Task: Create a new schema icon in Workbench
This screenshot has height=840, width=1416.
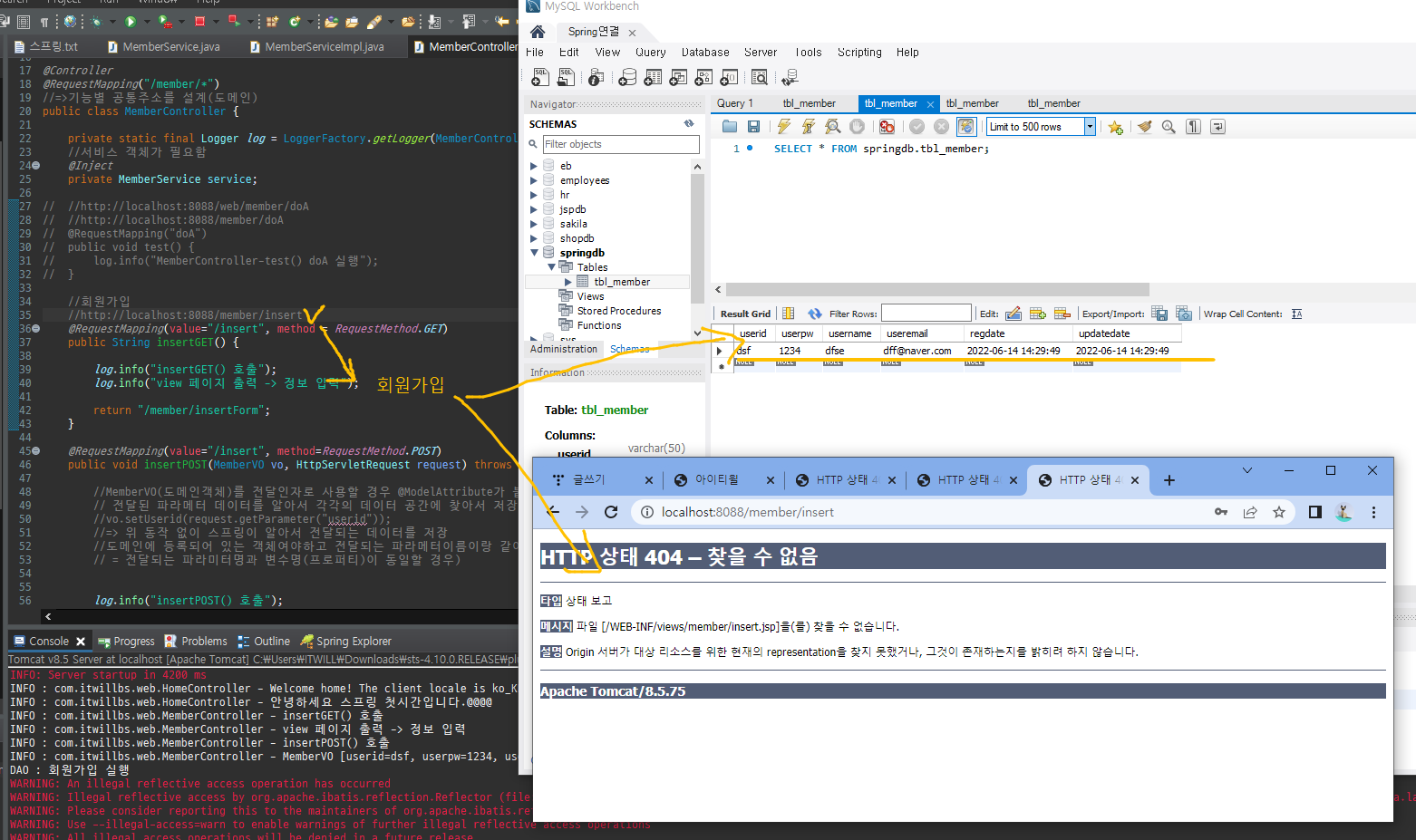Action: pyautogui.click(x=627, y=78)
